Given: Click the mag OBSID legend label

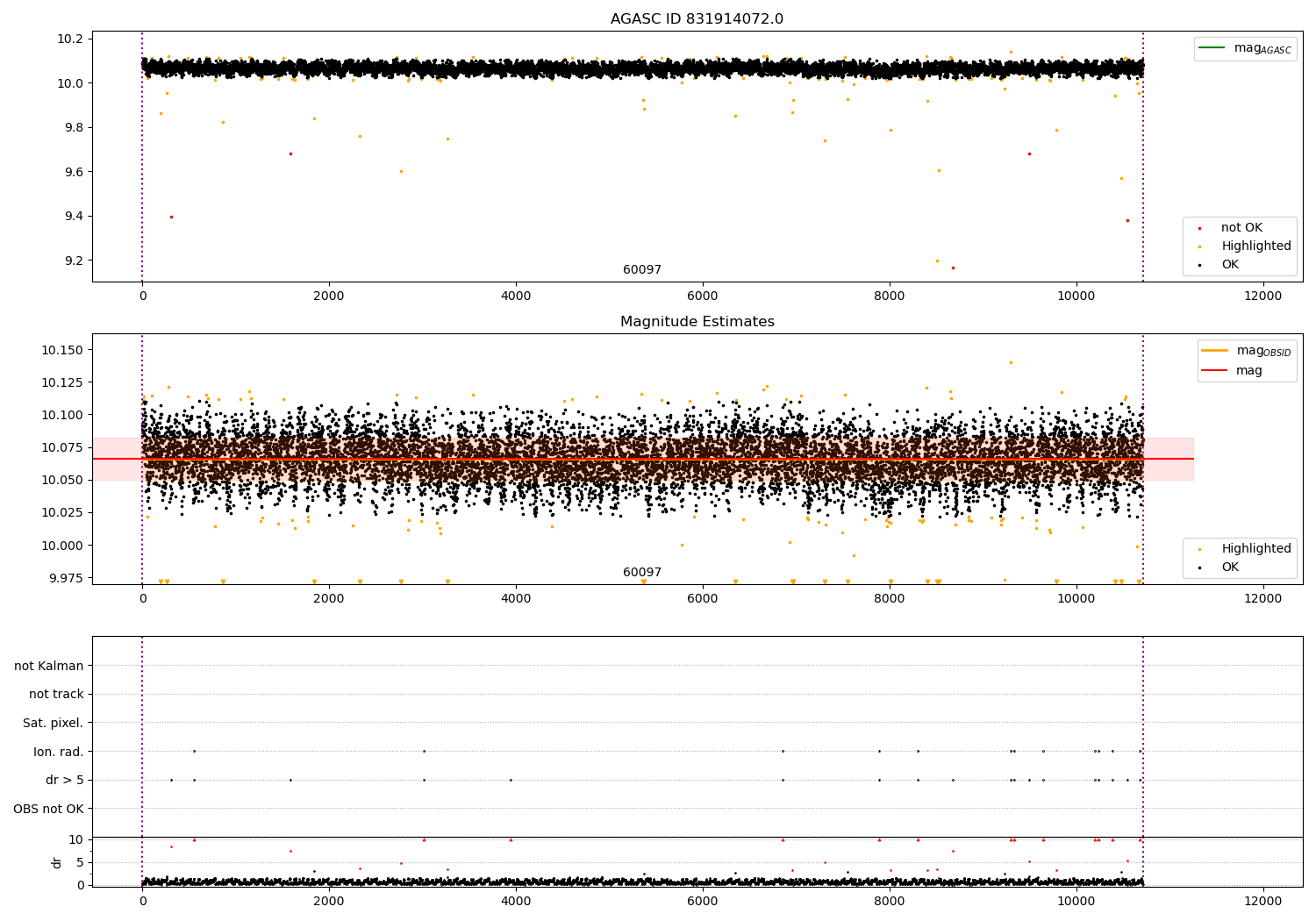Looking at the screenshot, I should click(1263, 352).
